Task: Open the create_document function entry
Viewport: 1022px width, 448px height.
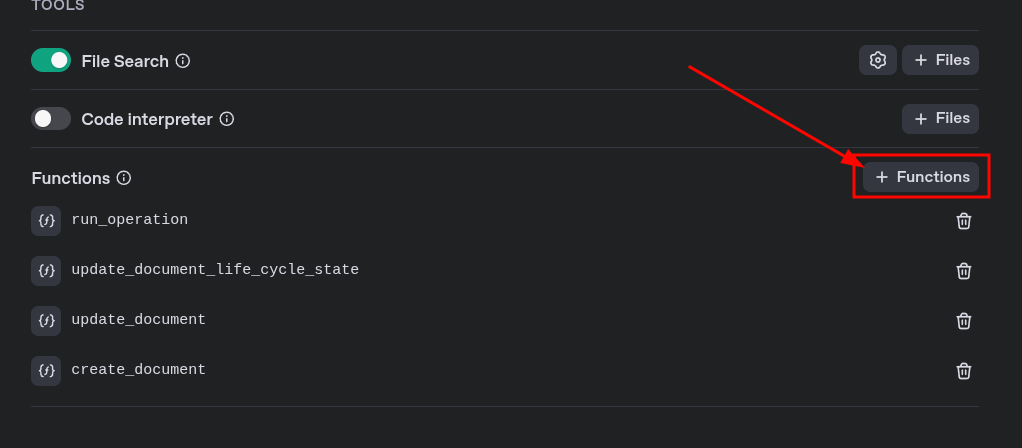Action: pyautogui.click(x=139, y=370)
